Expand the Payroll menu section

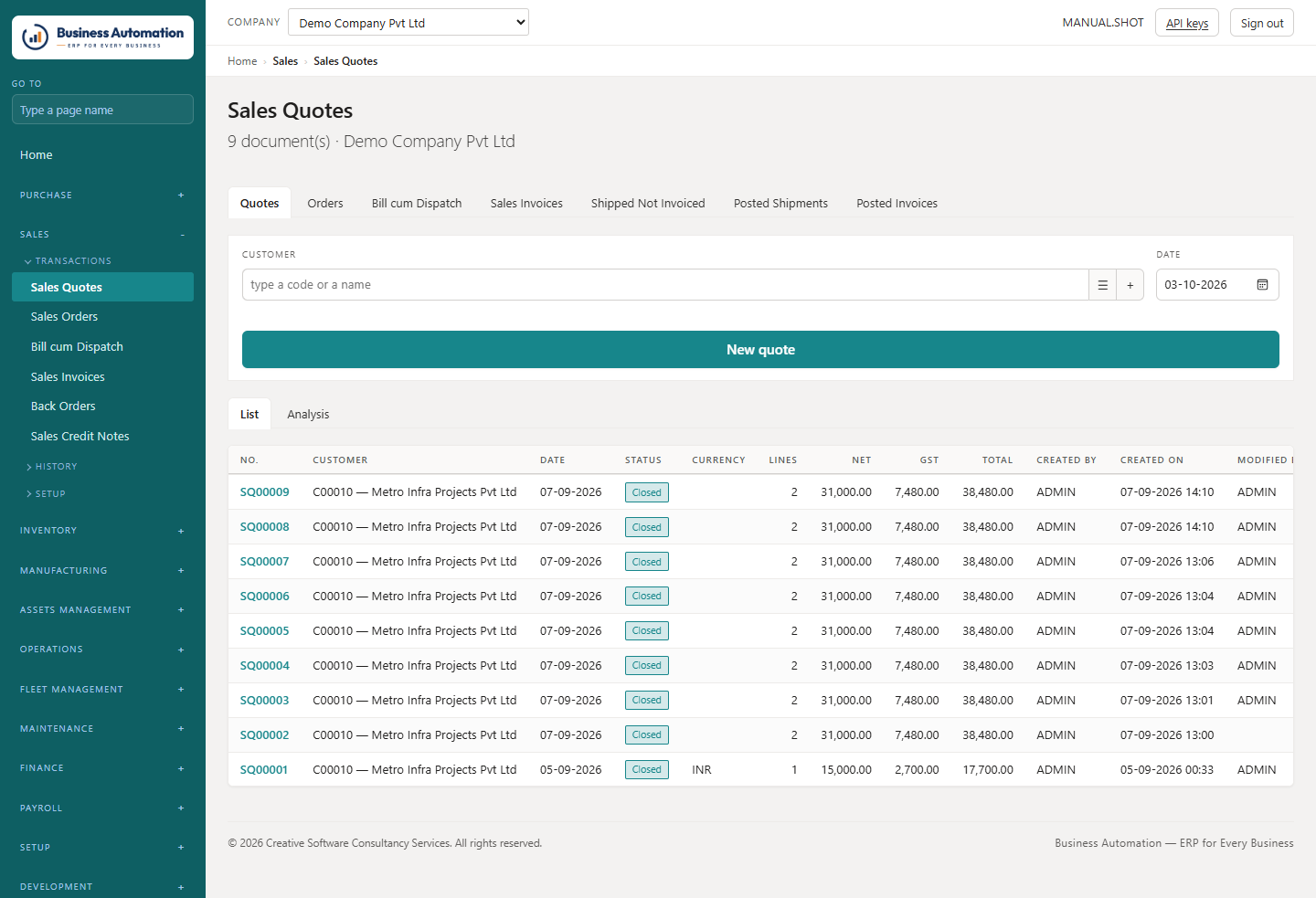pos(102,808)
